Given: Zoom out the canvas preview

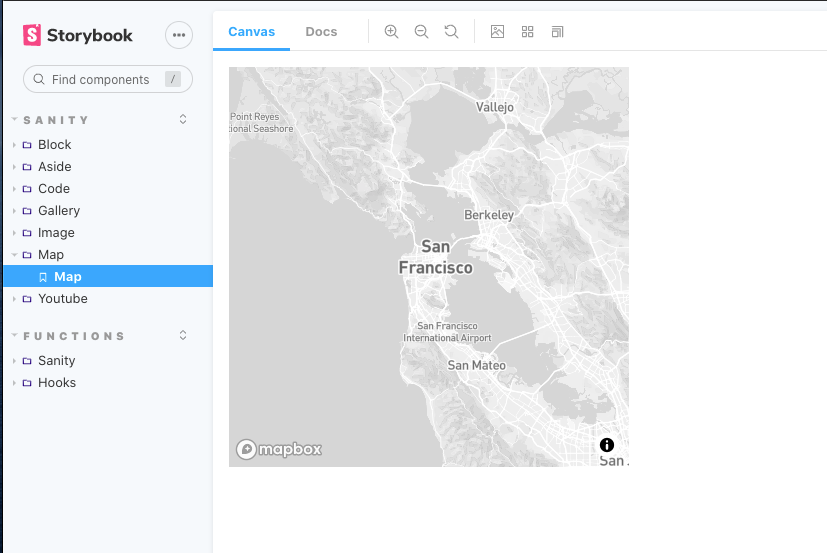Looking at the screenshot, I should tap(421, 32).
